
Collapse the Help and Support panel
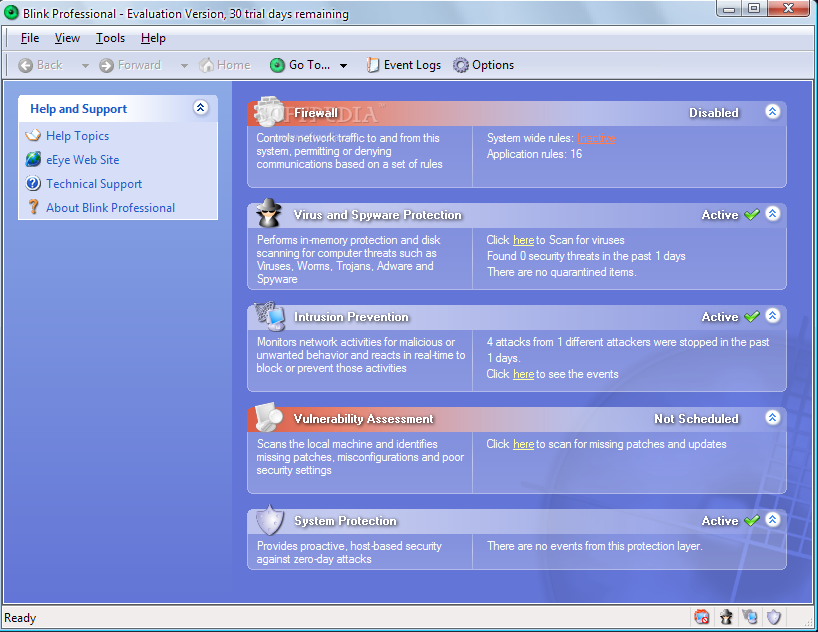click(201, 108)
